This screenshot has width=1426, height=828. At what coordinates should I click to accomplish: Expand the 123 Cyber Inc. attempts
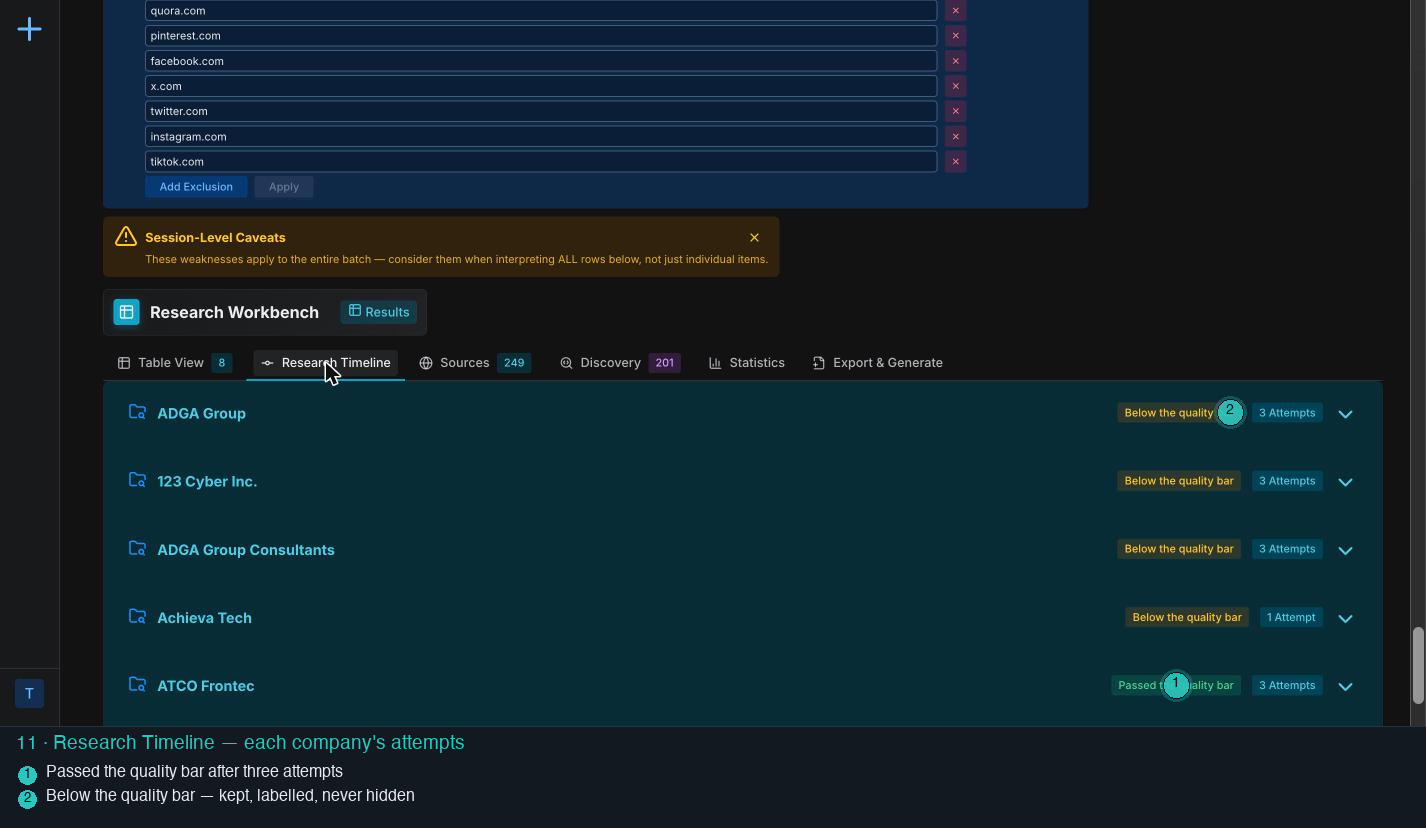coord(1345,481)
